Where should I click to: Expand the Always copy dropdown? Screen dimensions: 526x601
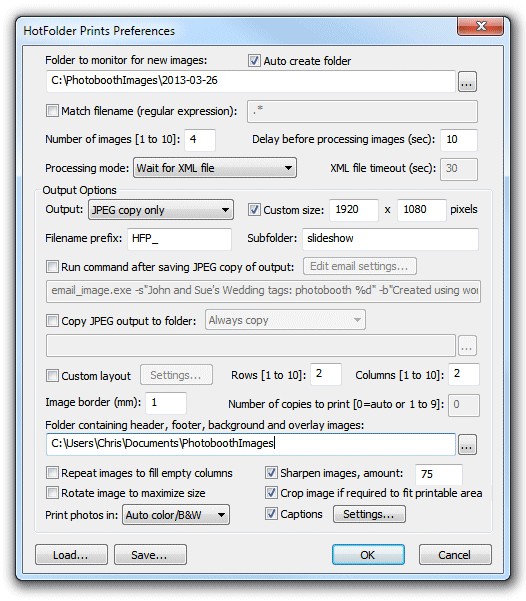click(285, 320)
